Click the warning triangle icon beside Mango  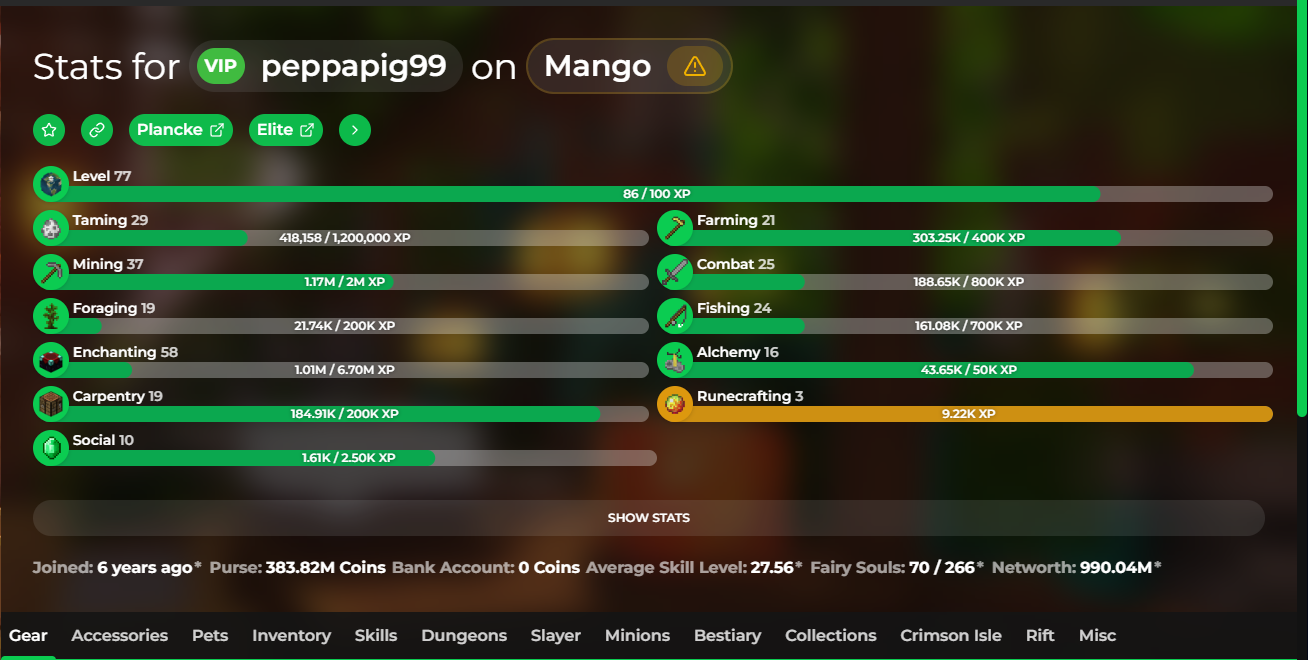694,66
